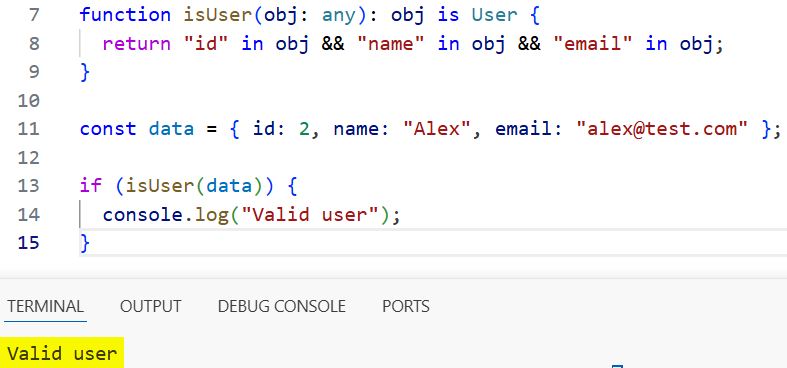Image resolution: width=787 pixels, height=368 pixels.
Task: Click the 'any' type annotation
Action: click(338, 15)
